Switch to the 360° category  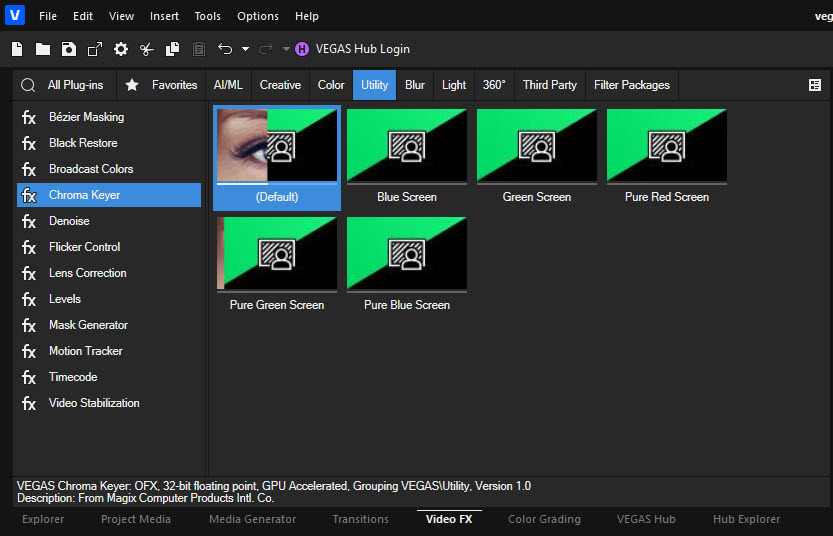494,85
